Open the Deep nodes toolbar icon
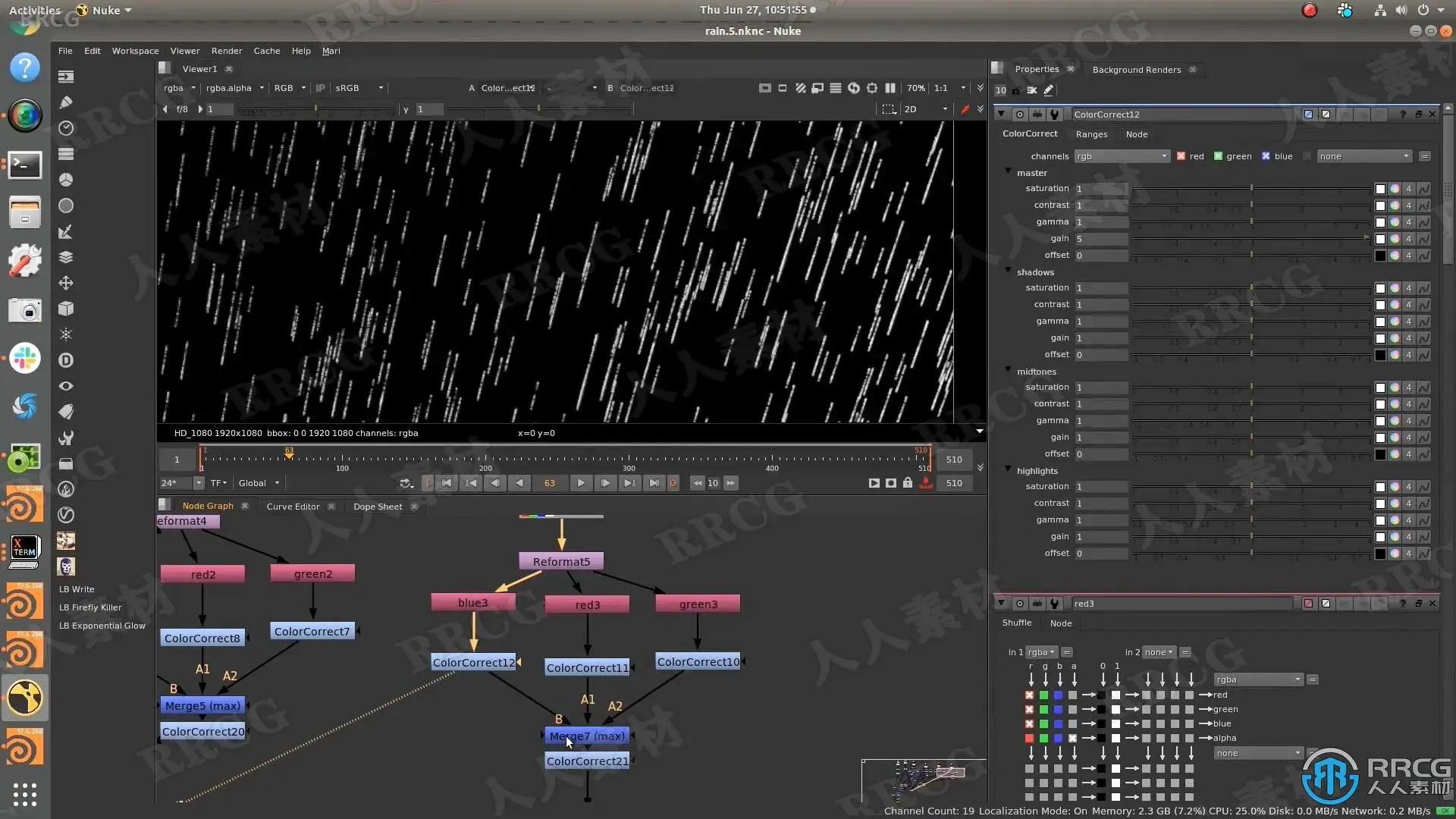 tap(66, 360)
